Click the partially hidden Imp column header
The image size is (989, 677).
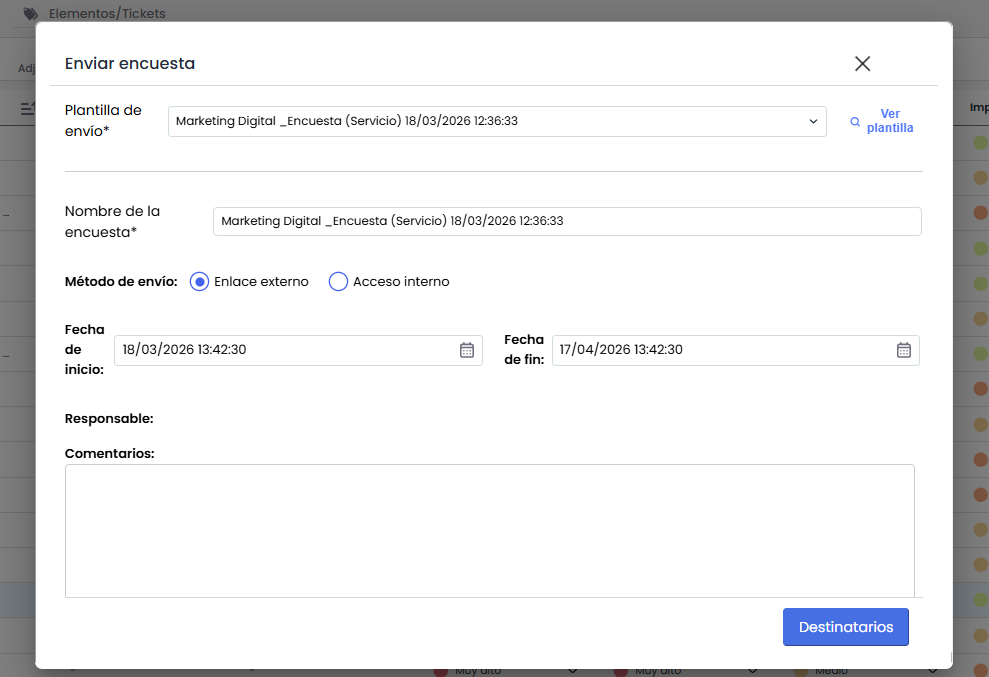(x=978, y=107)
